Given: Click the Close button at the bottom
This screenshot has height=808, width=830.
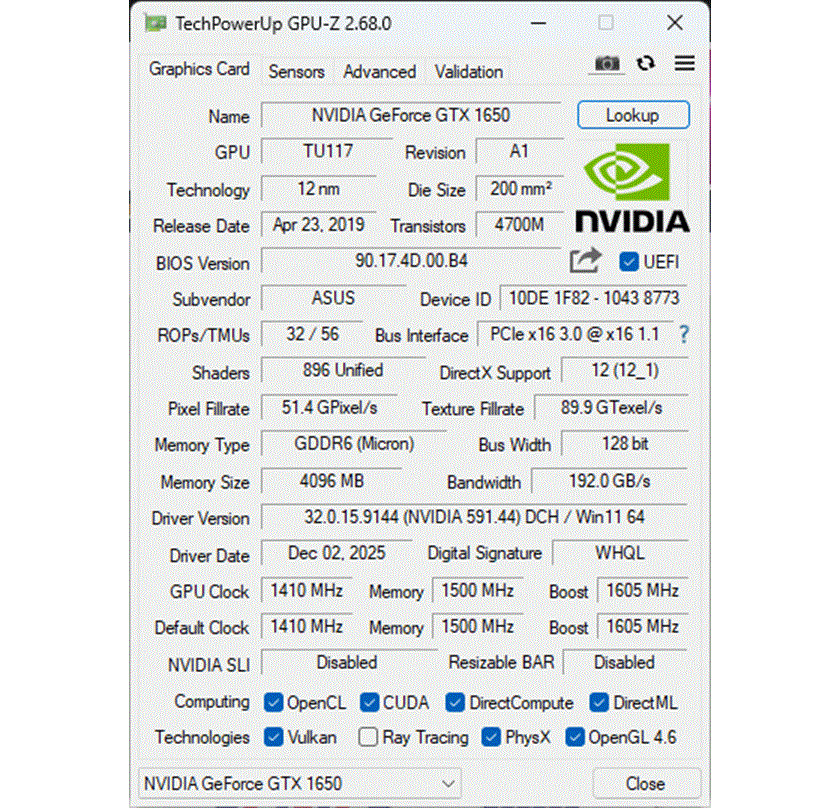Looking at the screenshot, I should pos(646,783).
